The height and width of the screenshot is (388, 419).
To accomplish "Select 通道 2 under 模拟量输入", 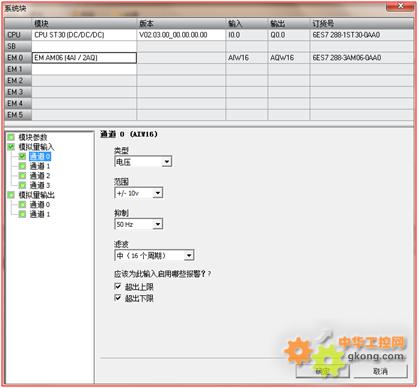I will click(x=40, y=175).
